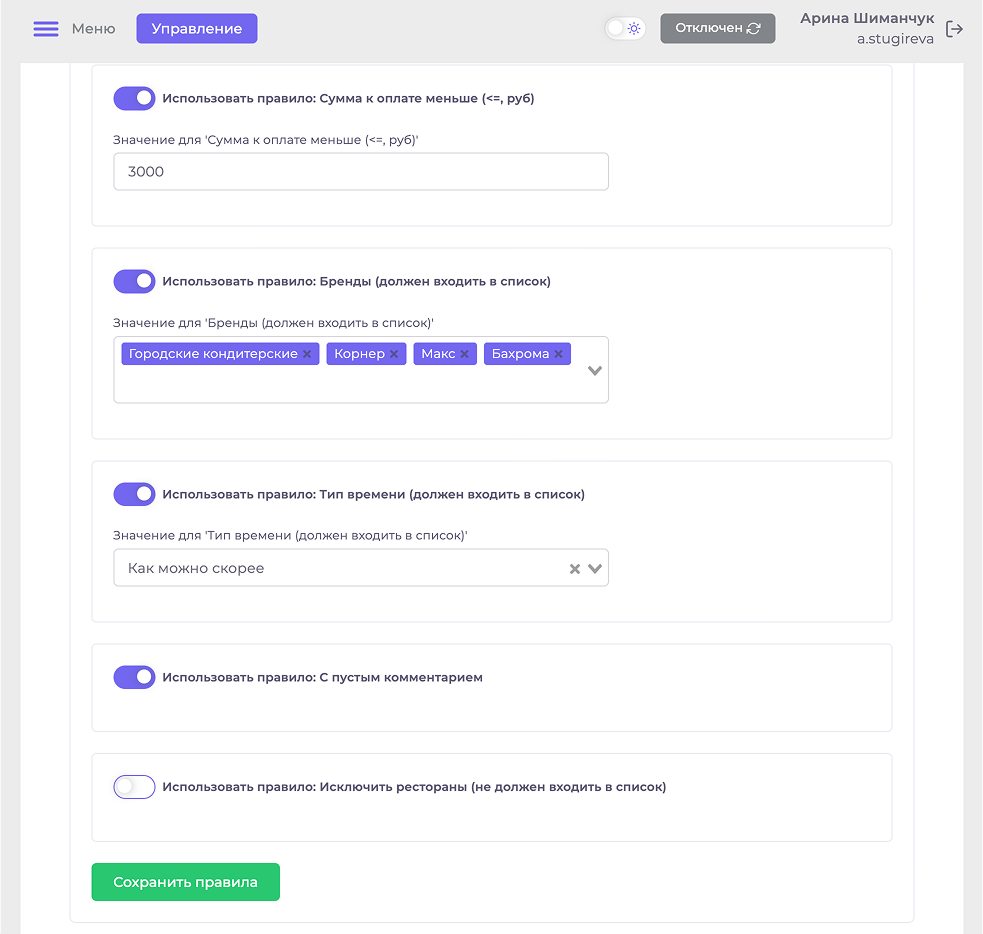Viewport: 983px width, 934px height.
Task: Click the «Отключен» status button
Action: tap(717, 28)
